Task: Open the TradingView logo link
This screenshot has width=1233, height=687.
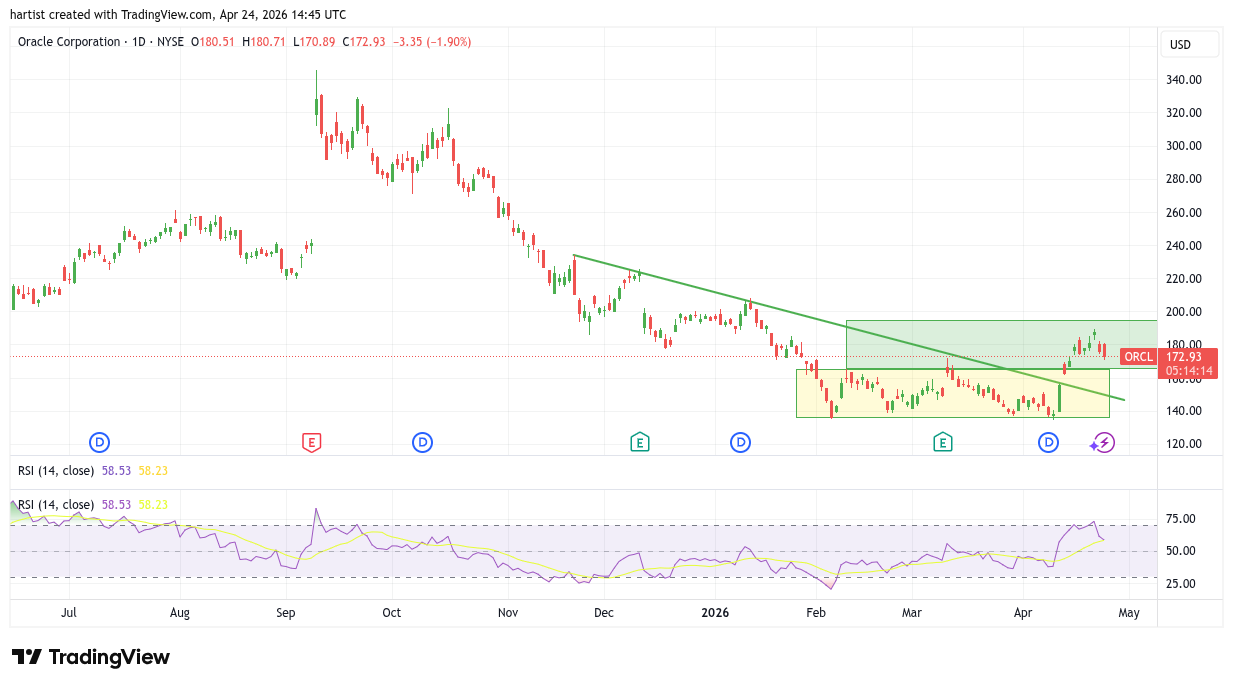Action: (x=91, y=657)
